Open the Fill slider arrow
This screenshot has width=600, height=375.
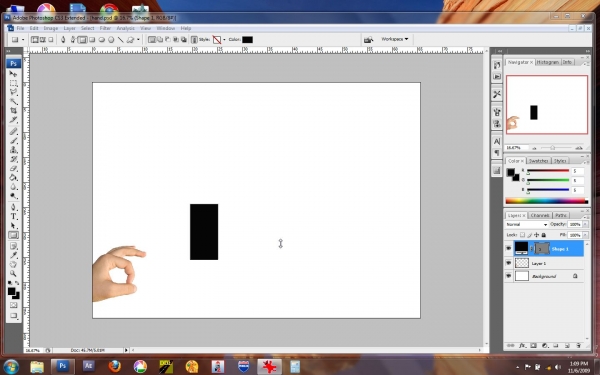[585, 235]
